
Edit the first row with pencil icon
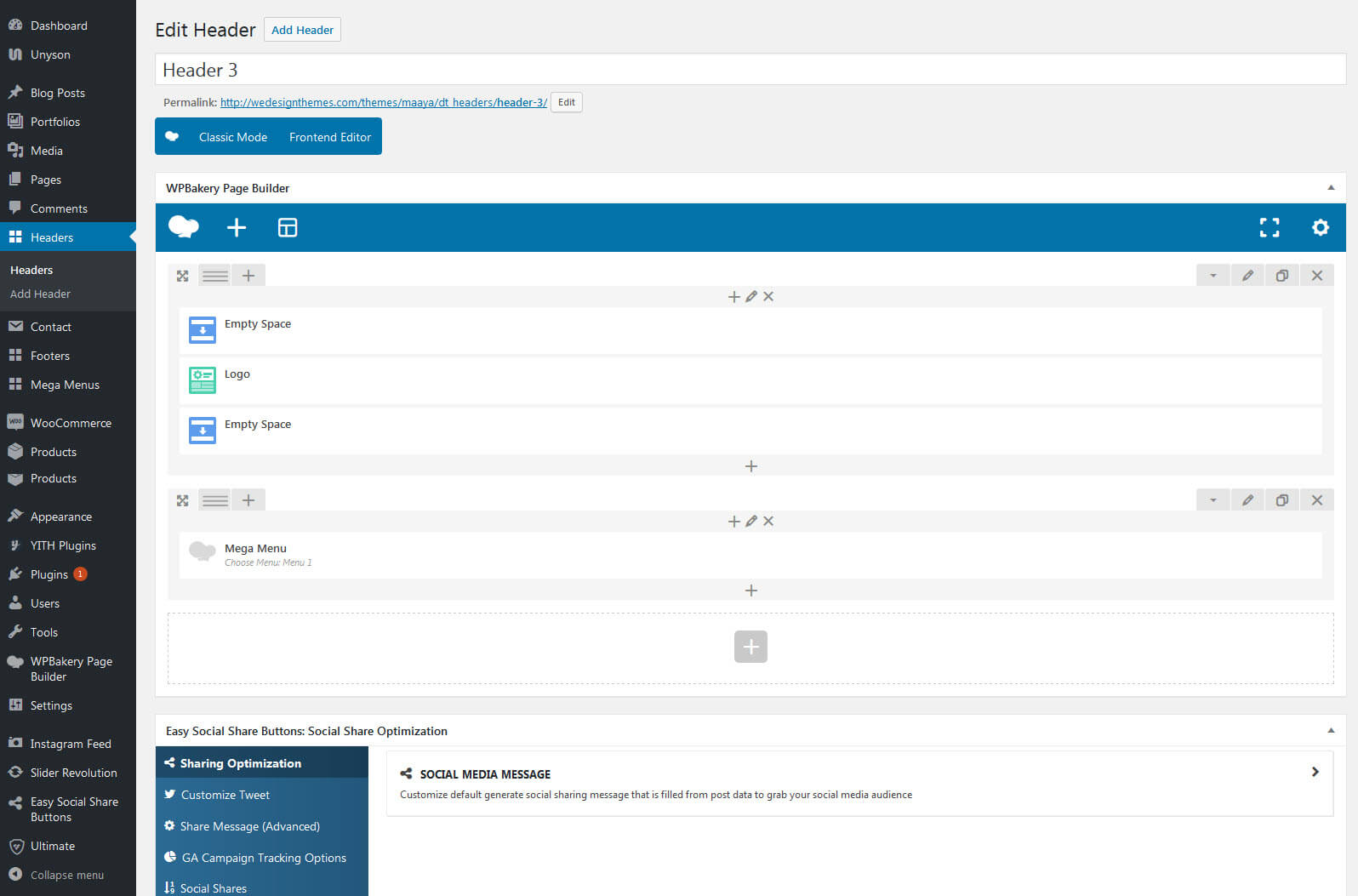[x=1247, y=276]
